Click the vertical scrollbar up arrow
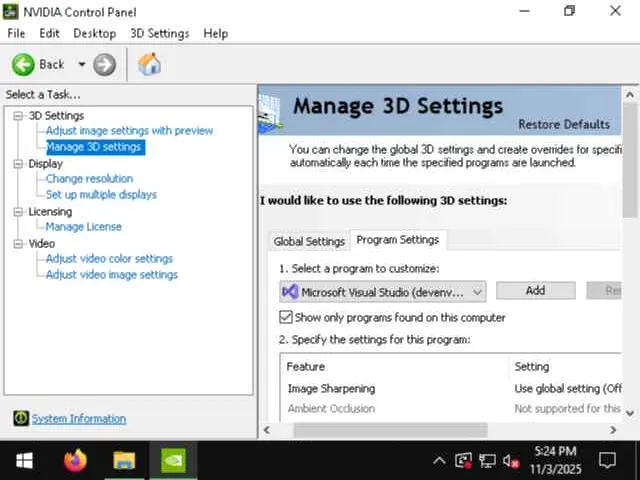The height and width of the screenshot is (480, 640). pyautogui.click(x=630, y=95)
